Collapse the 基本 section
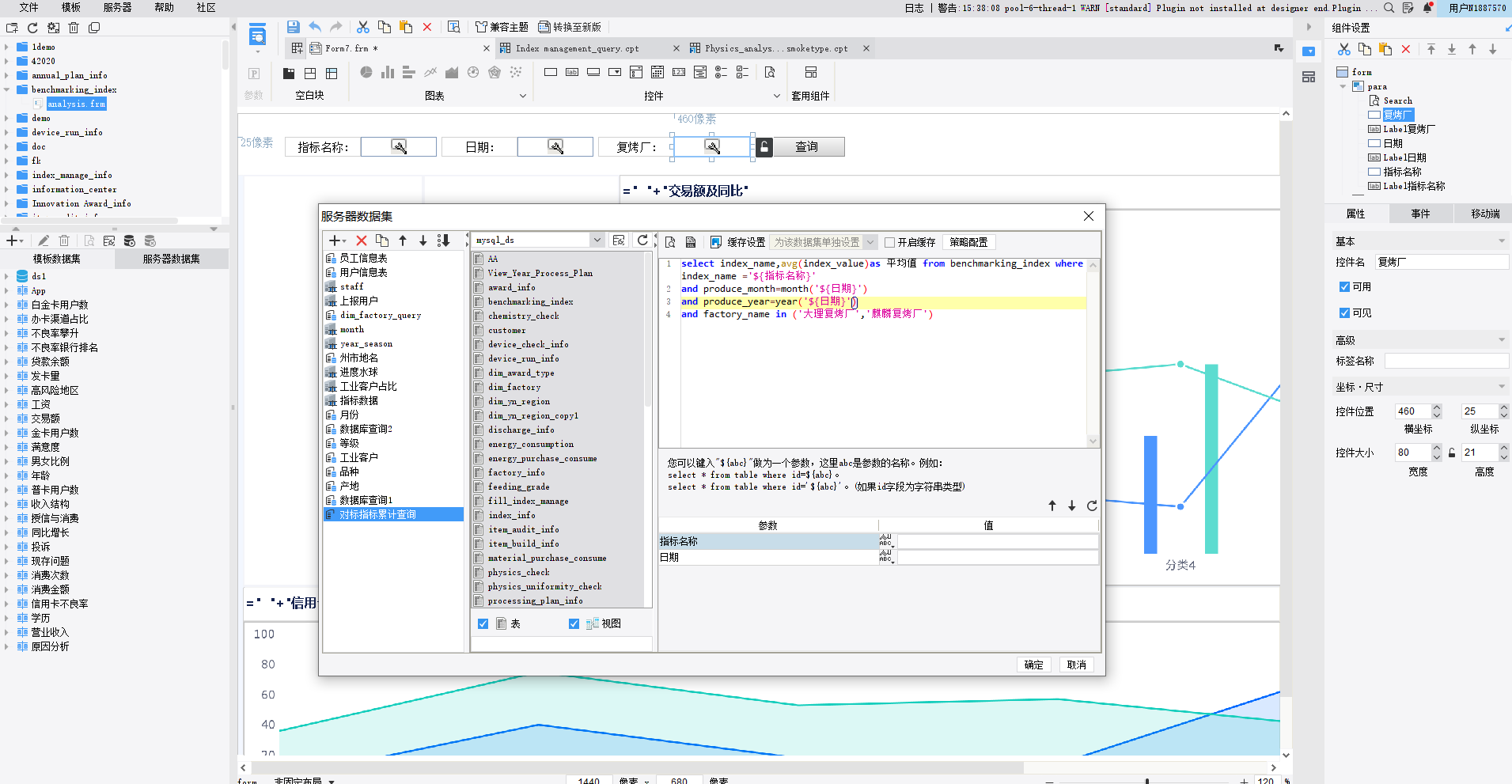This screenshot has height=784, width=1512. tap(1502, 241)
